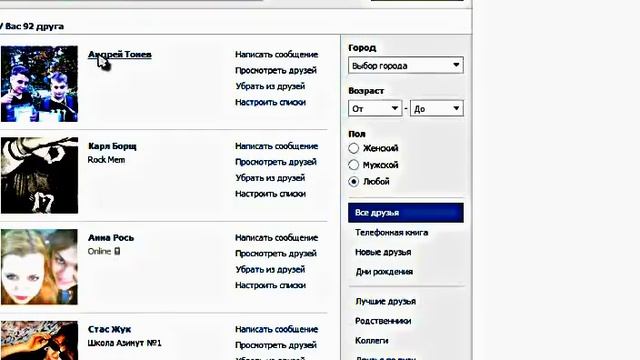
Task: Select Все друзья list
Action: click(406, 213)
